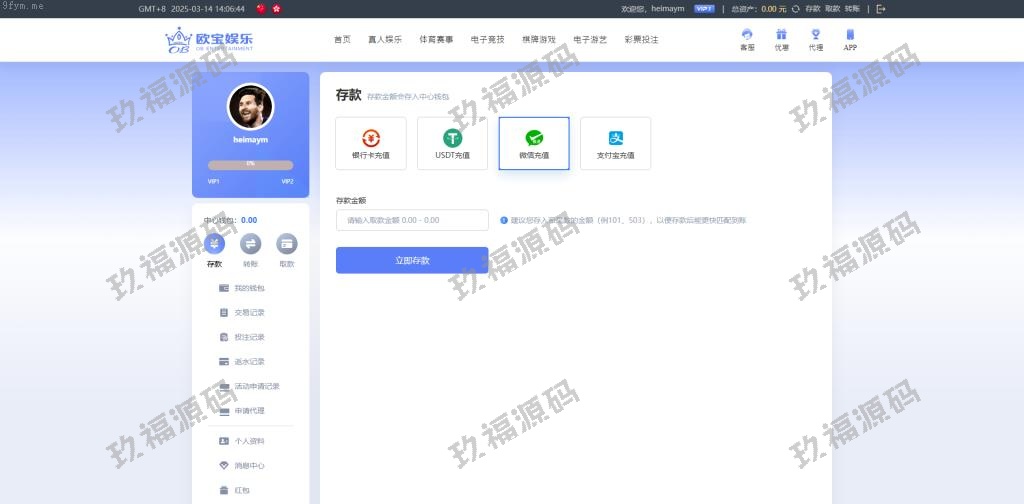Image resolution: width=1024 pixels, height=504 pixels.
Task: Open the 彩票投注 navigation menu
Action: point(641,40)
